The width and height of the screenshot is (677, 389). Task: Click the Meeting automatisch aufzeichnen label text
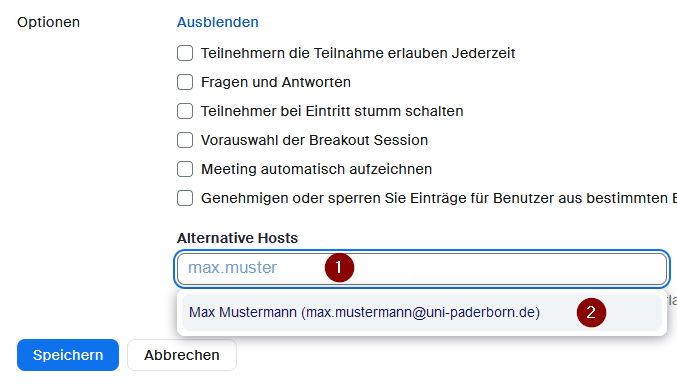point(316,169)
